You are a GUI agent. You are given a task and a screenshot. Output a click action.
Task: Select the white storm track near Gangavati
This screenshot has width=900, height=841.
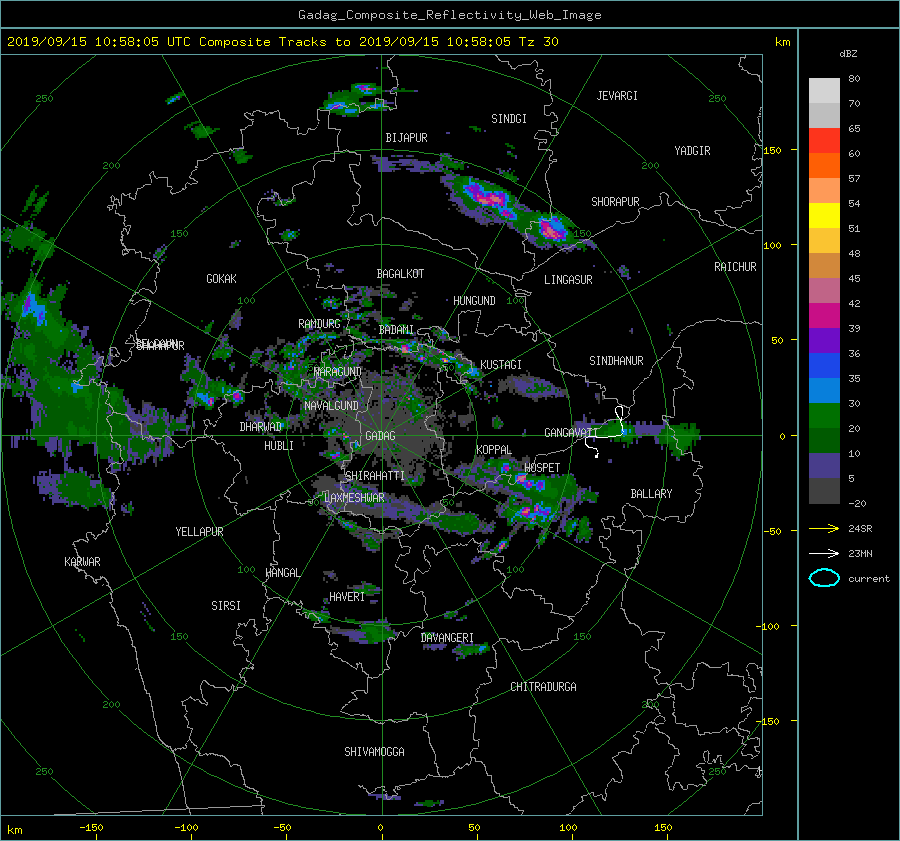click(605, 431)
